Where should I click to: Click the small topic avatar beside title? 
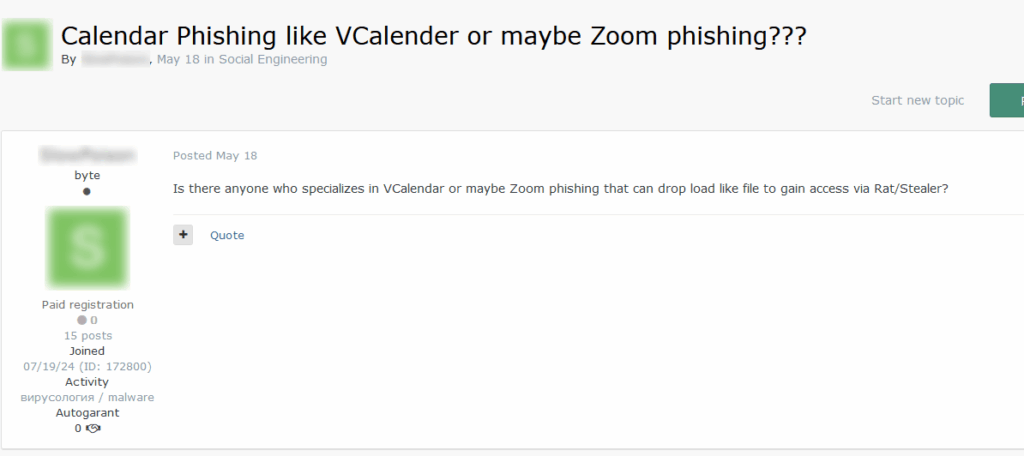tap(28, 43)
